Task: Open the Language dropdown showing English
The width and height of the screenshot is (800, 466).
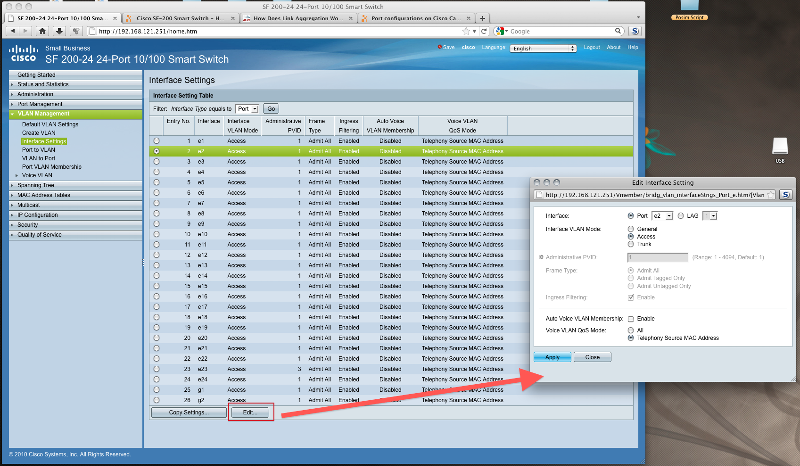Action: 541,47
